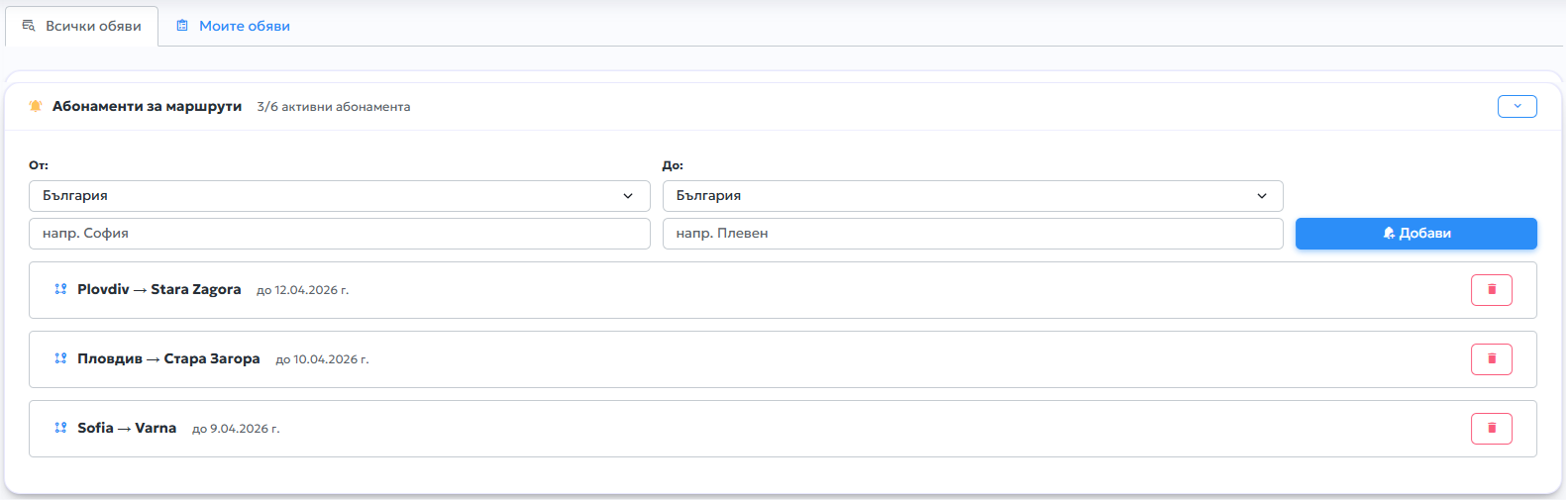This screenshot has width=1568, height=500.
Task: Click the bell icon beside Абонаменти за маршрути
Action: point(36,106)
